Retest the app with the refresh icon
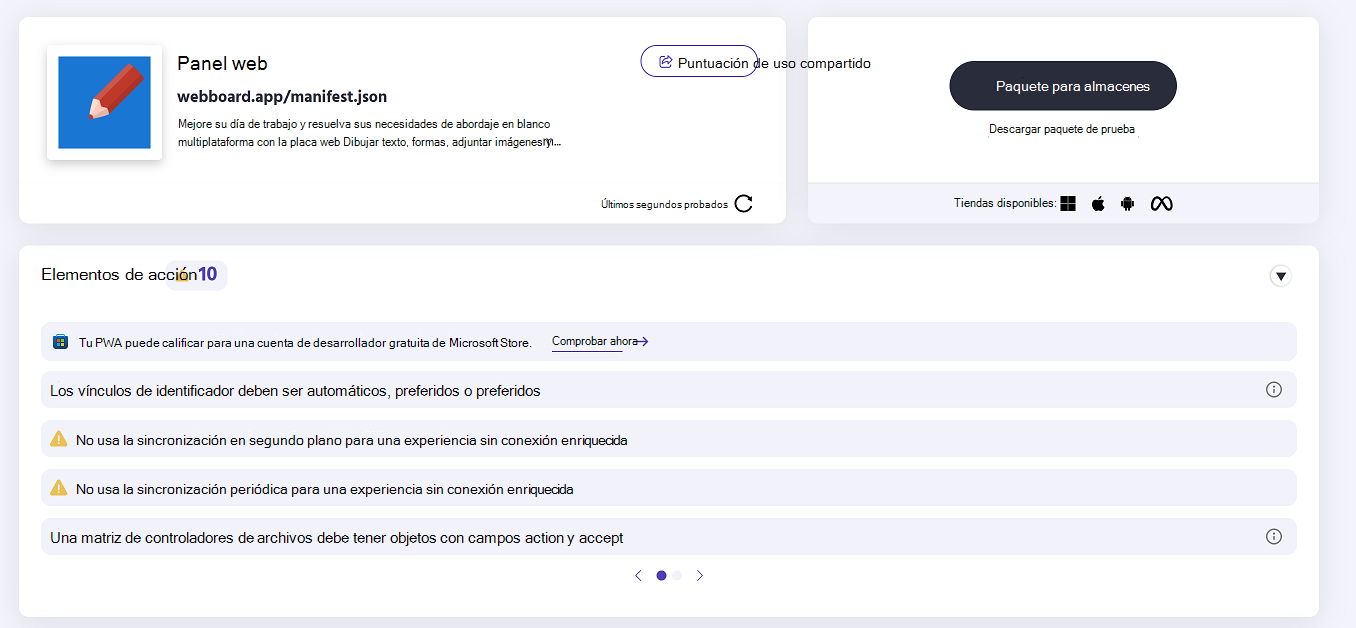 tap(741, 203)
